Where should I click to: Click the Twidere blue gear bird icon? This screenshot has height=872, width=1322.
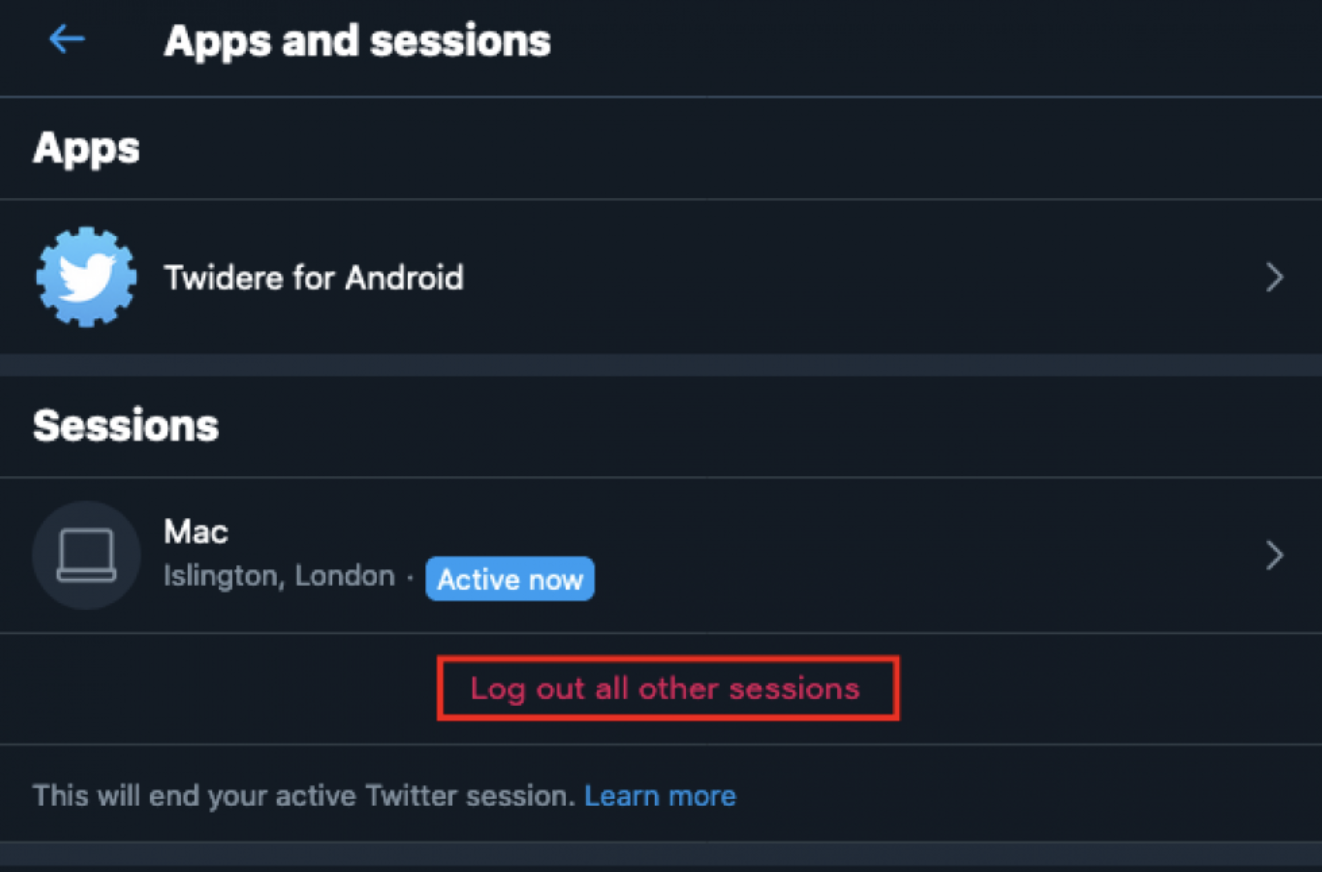(86, 277)
